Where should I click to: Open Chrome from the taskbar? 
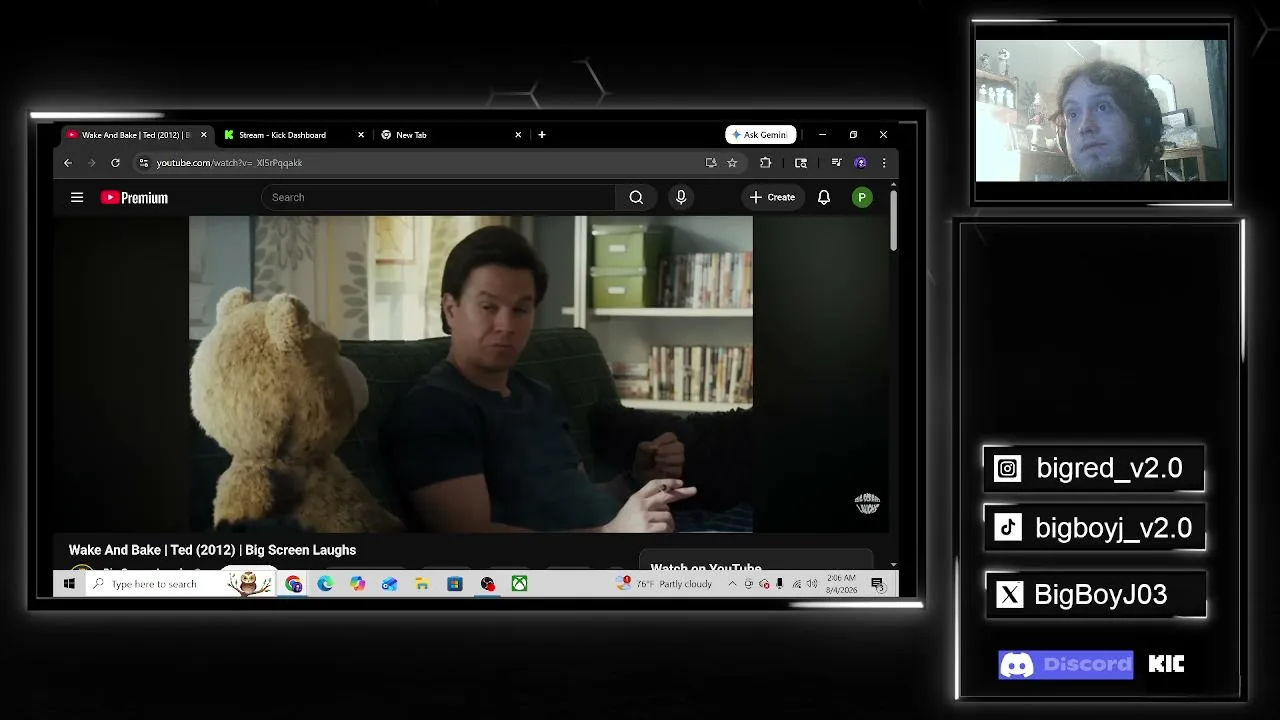tap(294, 584)
